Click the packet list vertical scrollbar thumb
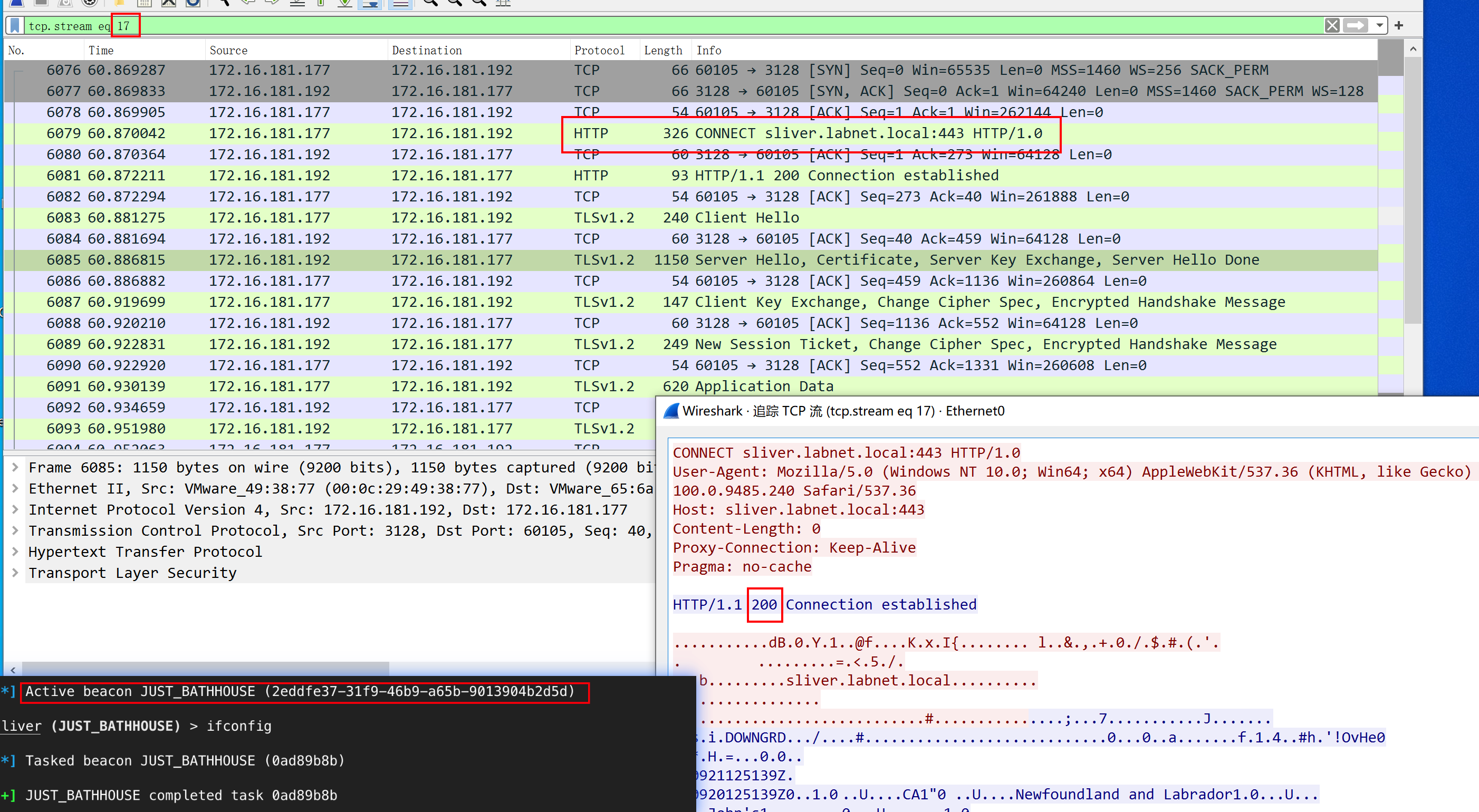This screenshot has width=1479, height=812. pyautogui.click(x=1413, y=189)
